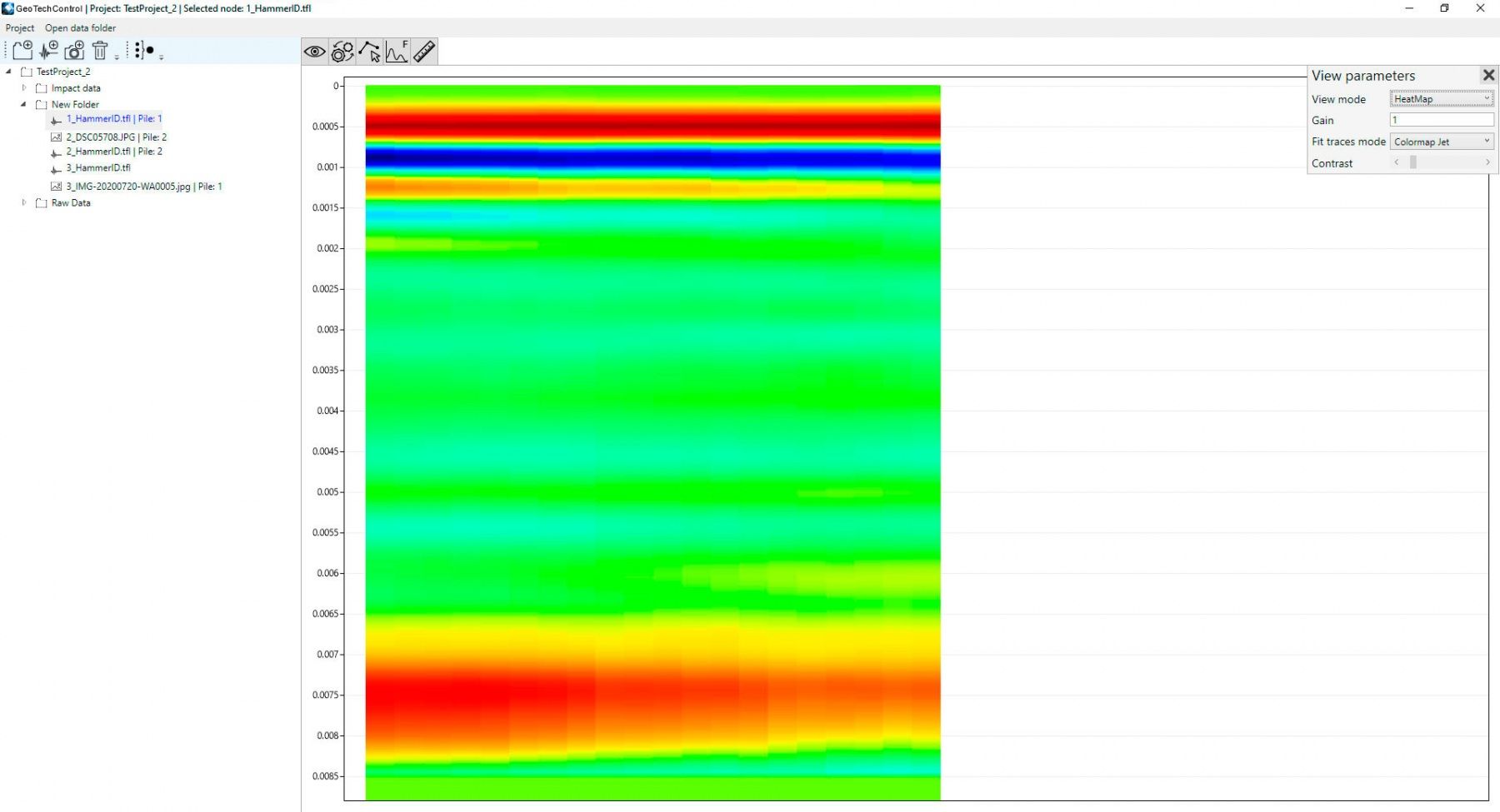Collapse the New Folder tree node
This screenshot has height=812, width=1500.
(23, 104)
